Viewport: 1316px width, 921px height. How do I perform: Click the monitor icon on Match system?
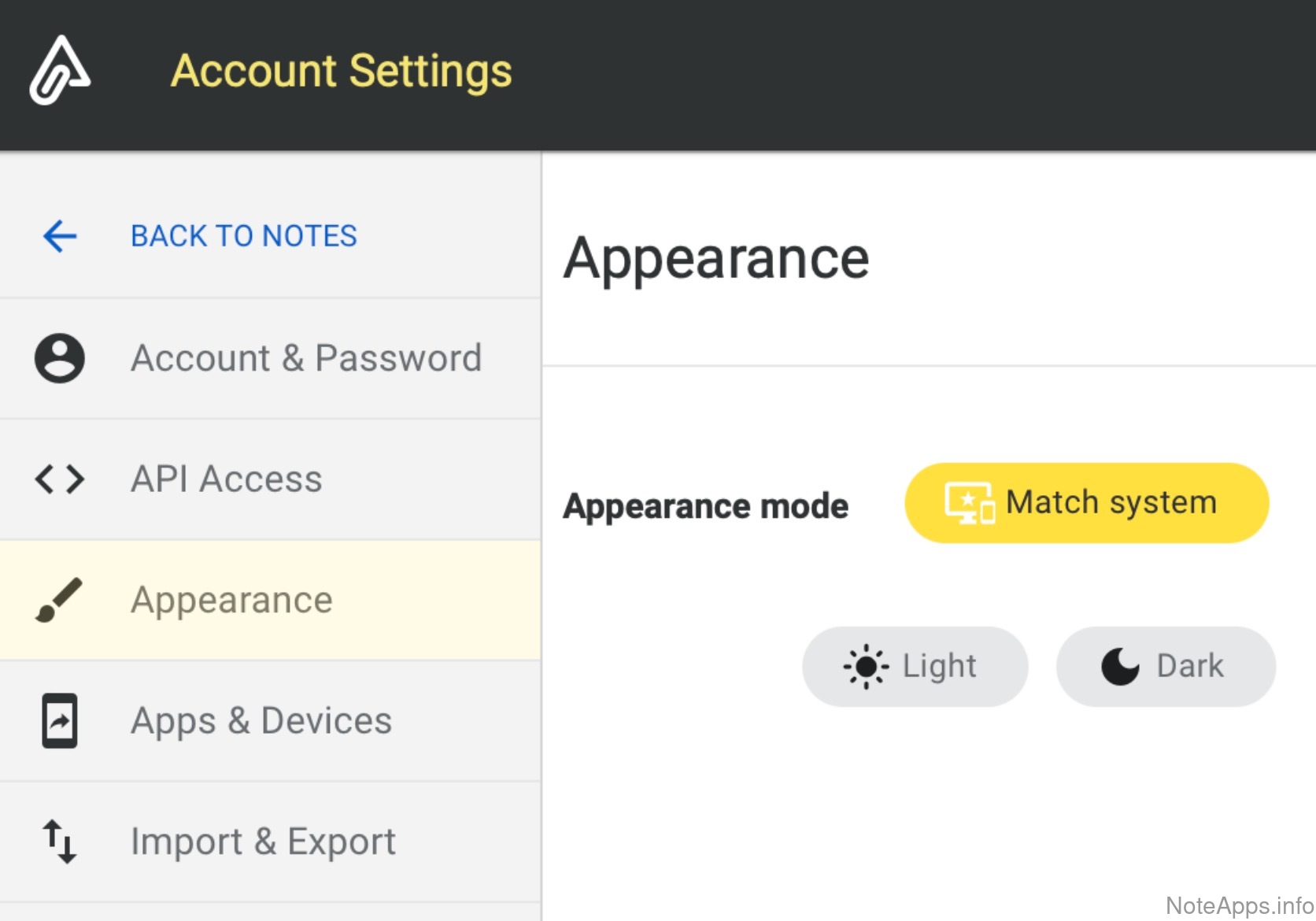coord(969,503)
